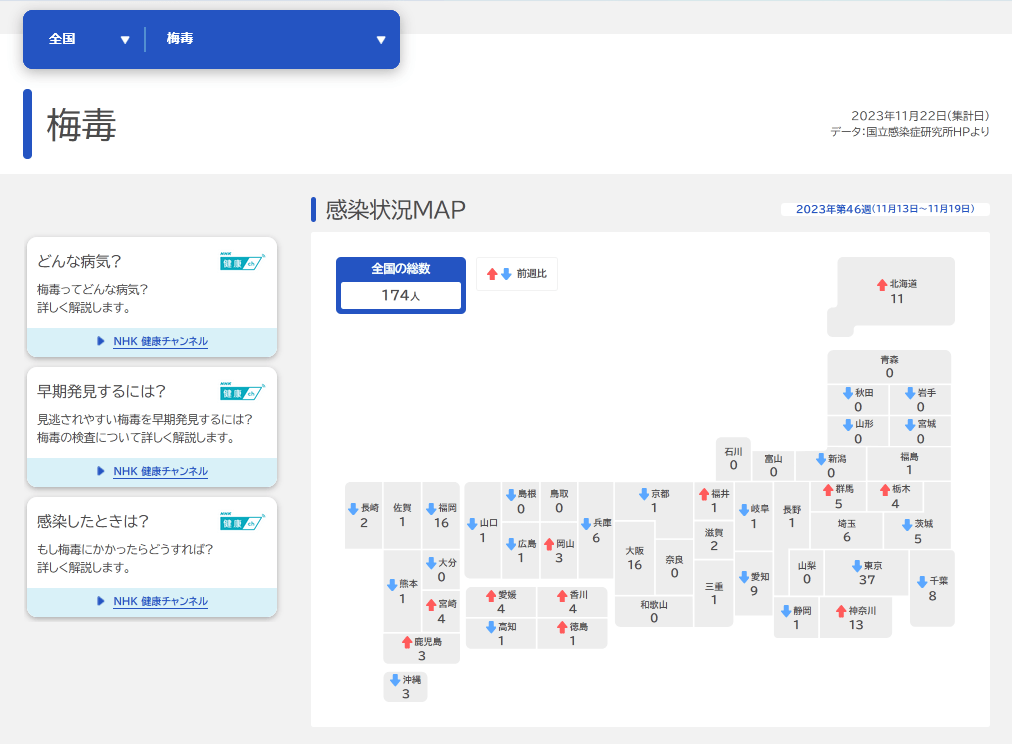Click the blue down arrow beside 東京

point(856,566)
